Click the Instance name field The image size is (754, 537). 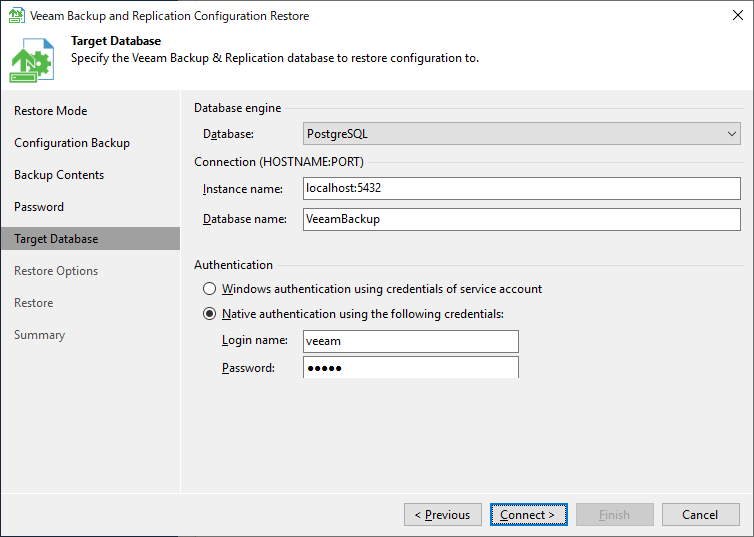(521, 188)
